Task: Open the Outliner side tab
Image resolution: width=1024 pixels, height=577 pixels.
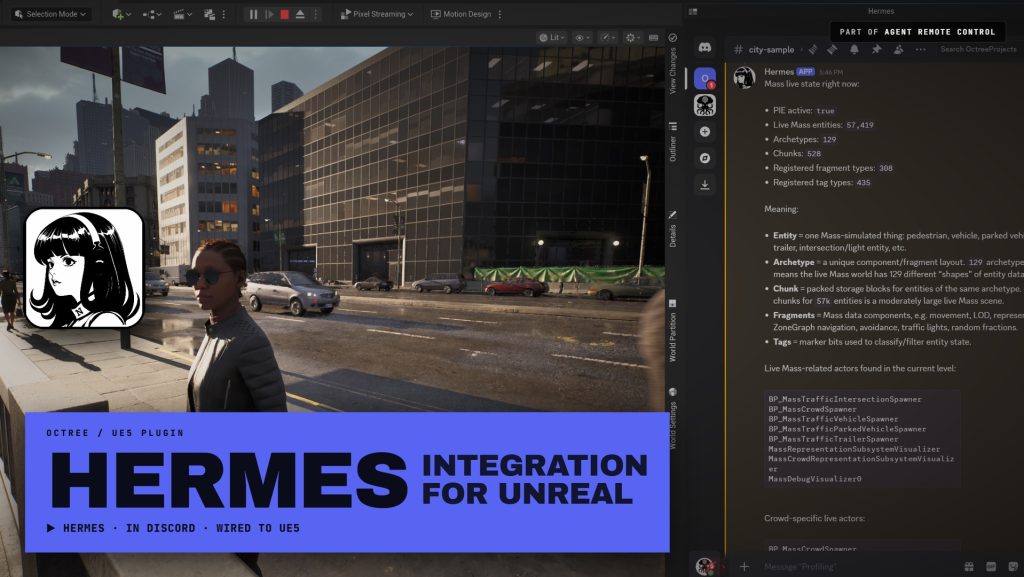Action: click(673, 142)
